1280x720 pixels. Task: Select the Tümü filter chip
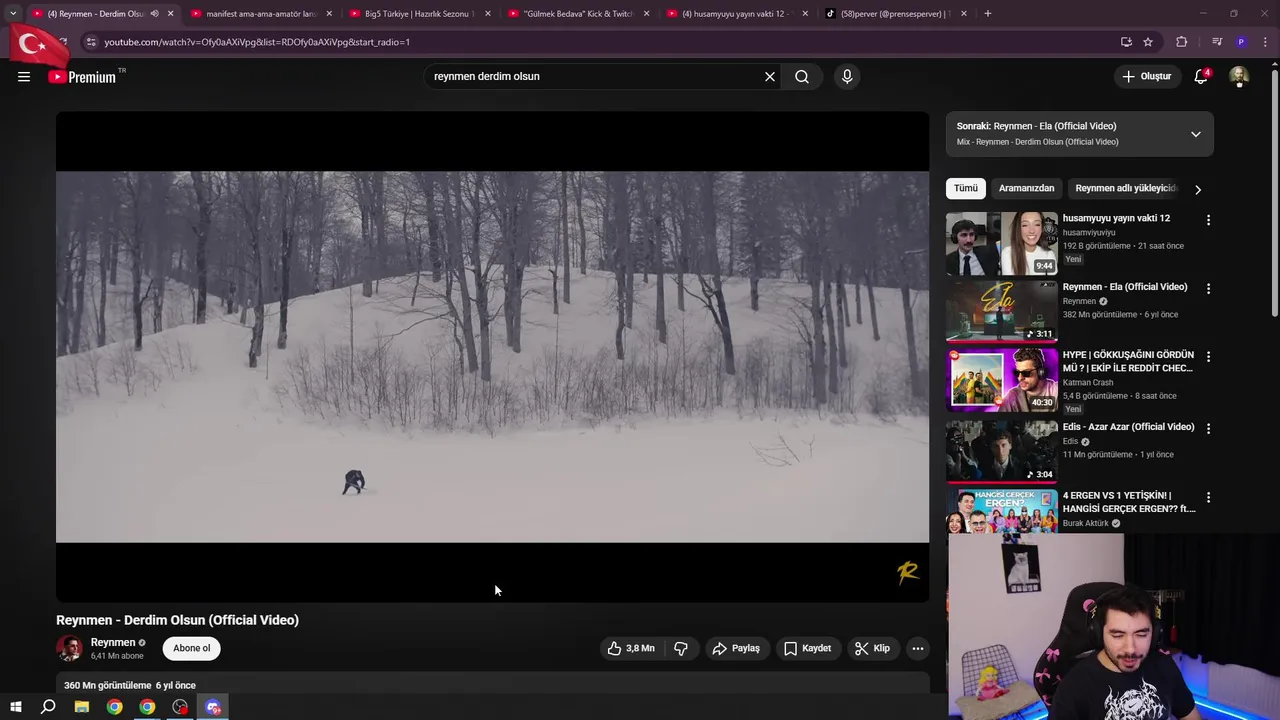966,188
